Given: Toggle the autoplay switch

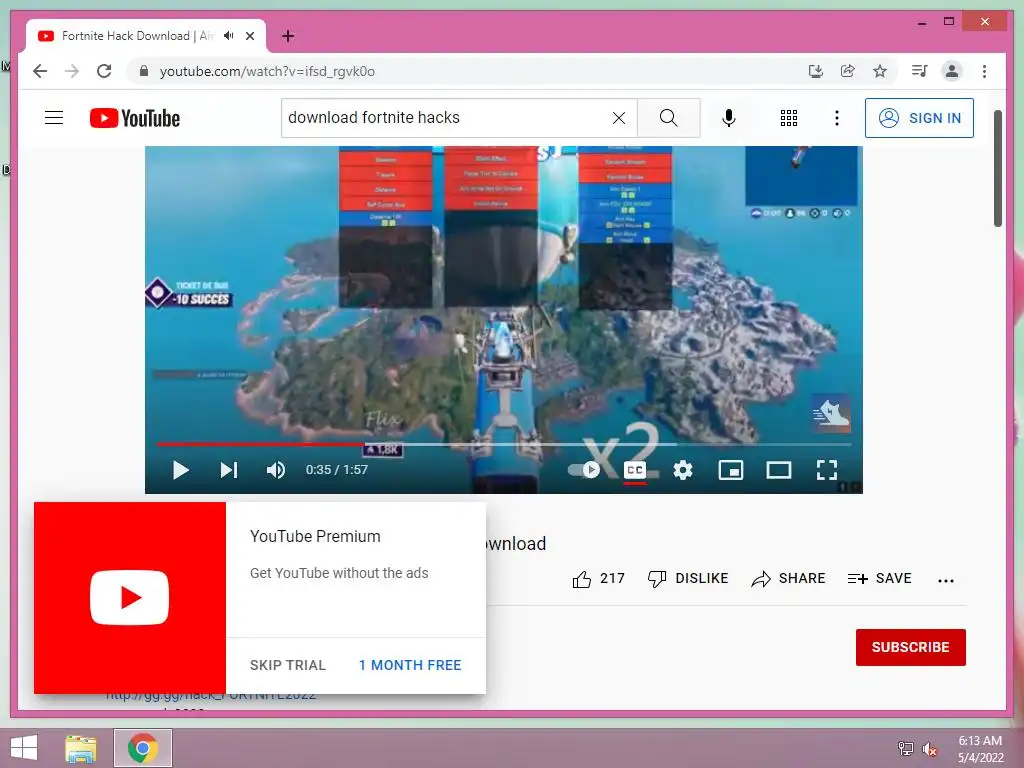Looking at the screenshot, I should tap(584, 469).
